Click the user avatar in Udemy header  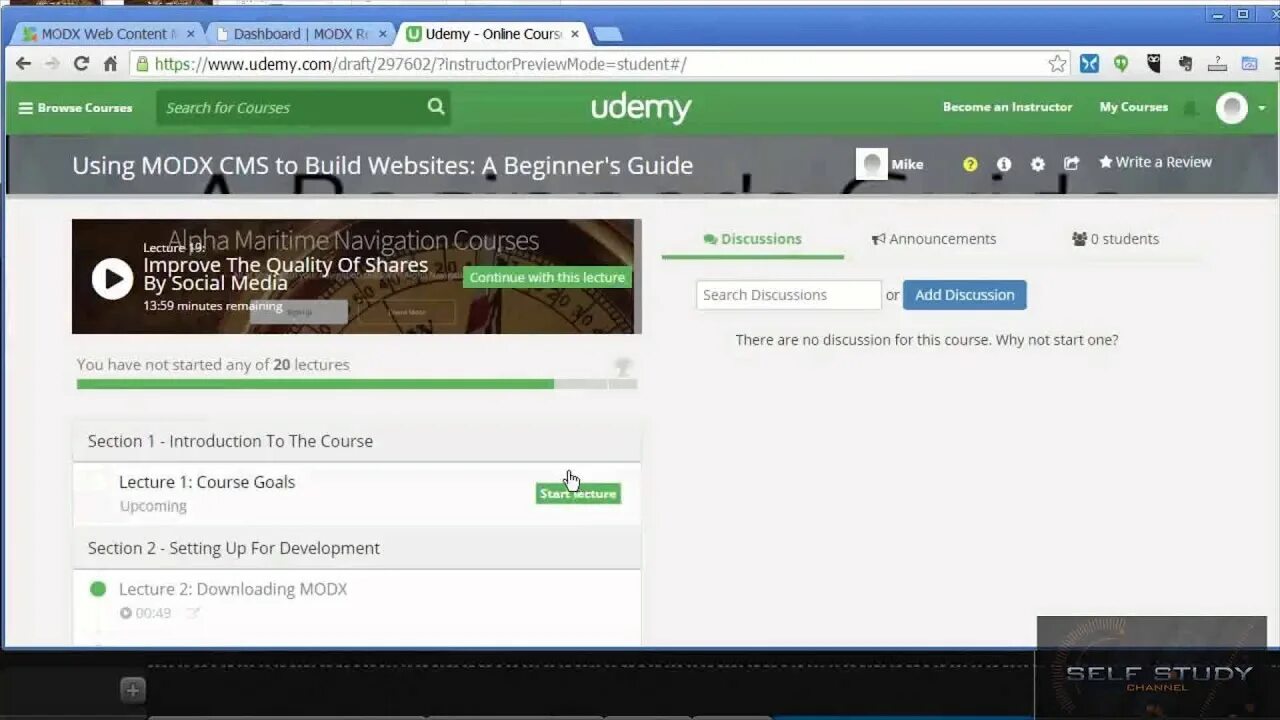[1232, 107]
